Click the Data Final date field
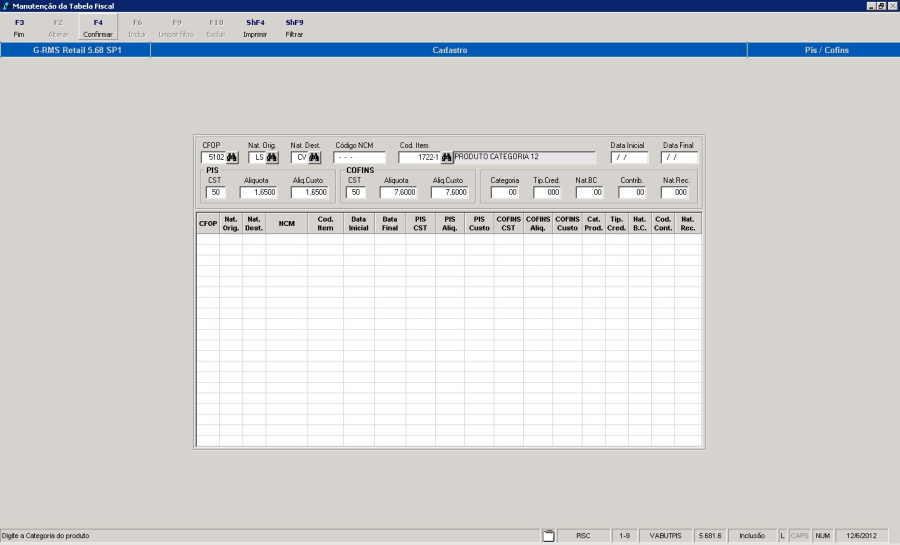Viewport: 900px width, 545px height. 679,157
